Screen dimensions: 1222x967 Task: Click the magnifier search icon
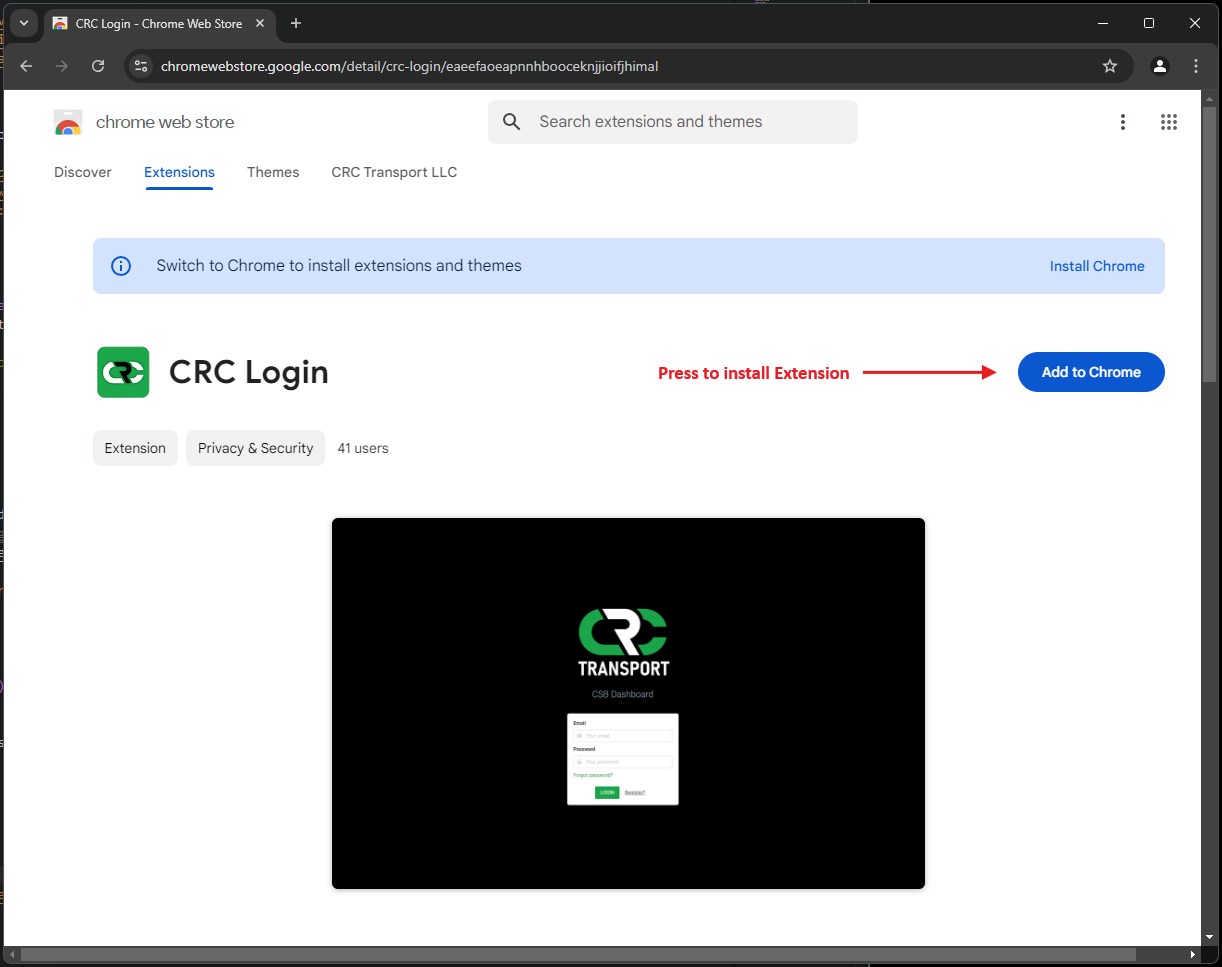(x=512, y=122)
